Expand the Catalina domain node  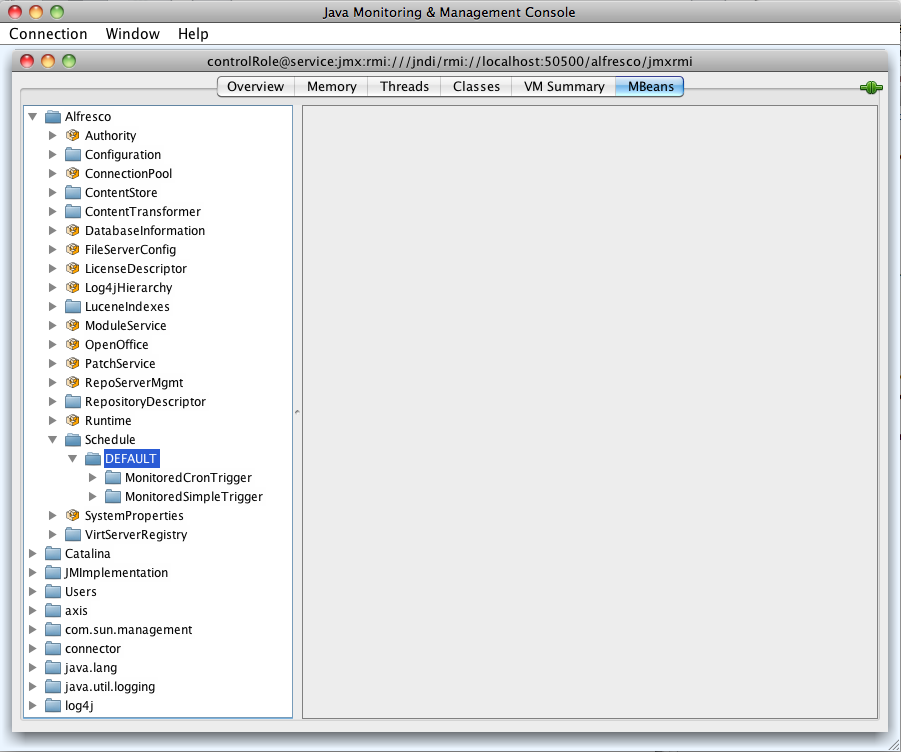pos(33,553)
